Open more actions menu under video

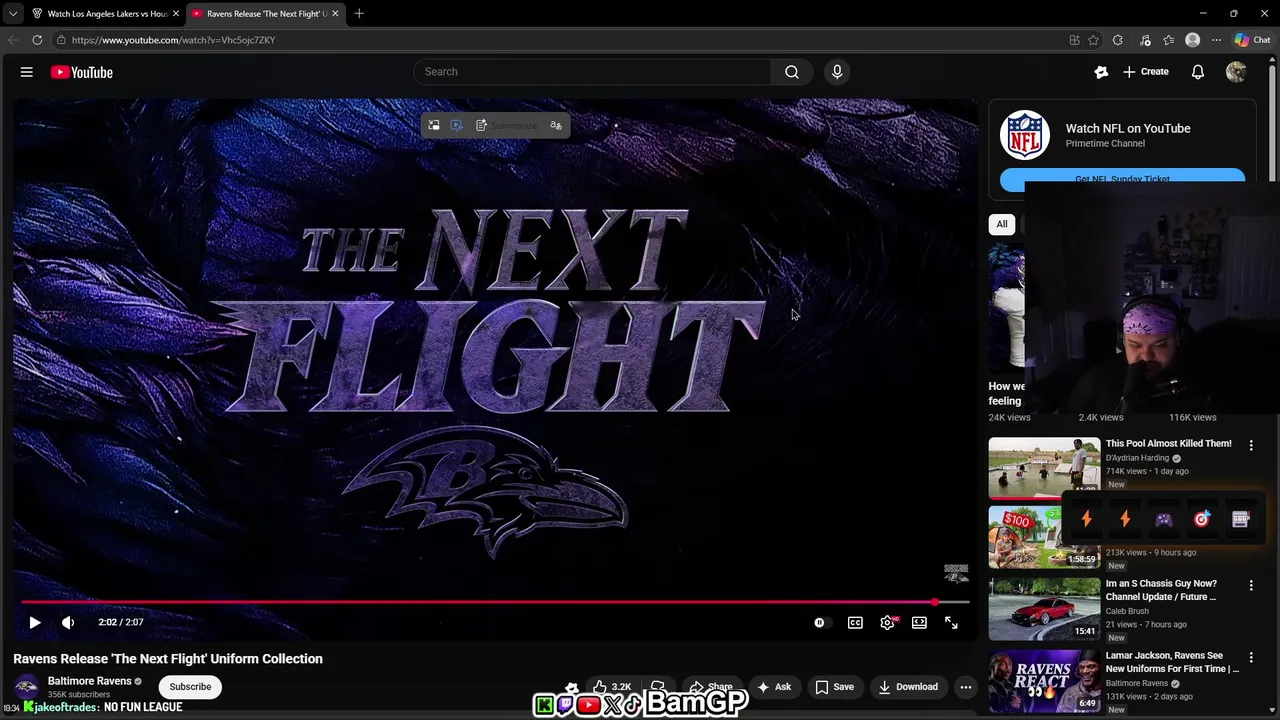(x=965, y=687)
